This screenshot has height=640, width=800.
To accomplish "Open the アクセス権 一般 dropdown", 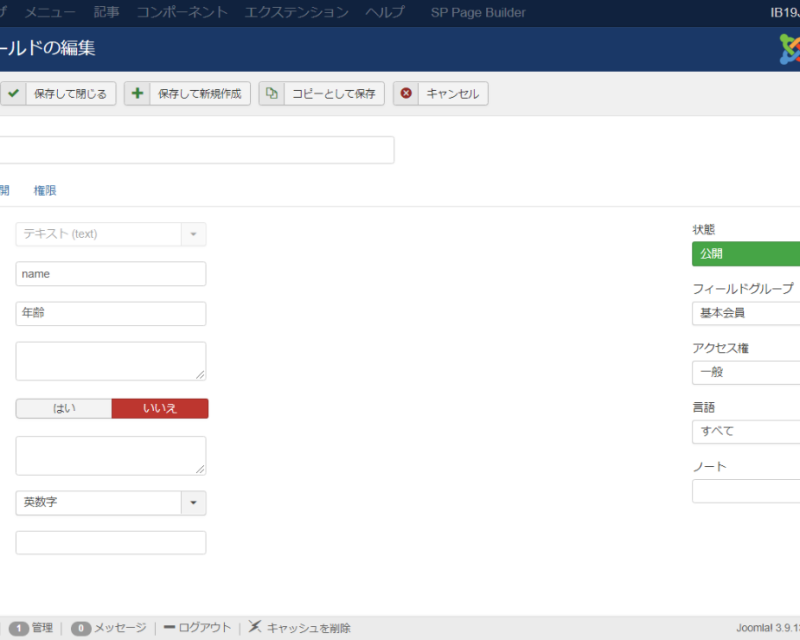I will point(746,372).
